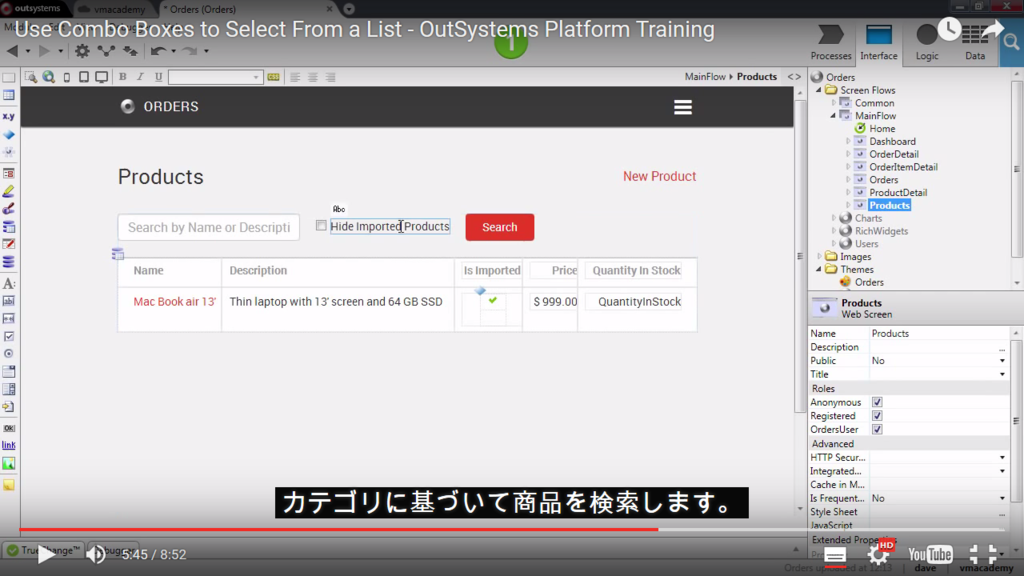Screen dimensions: 1024x576
Task: Collapse the MainFlow tree node
Action: (x=833, y=116)
